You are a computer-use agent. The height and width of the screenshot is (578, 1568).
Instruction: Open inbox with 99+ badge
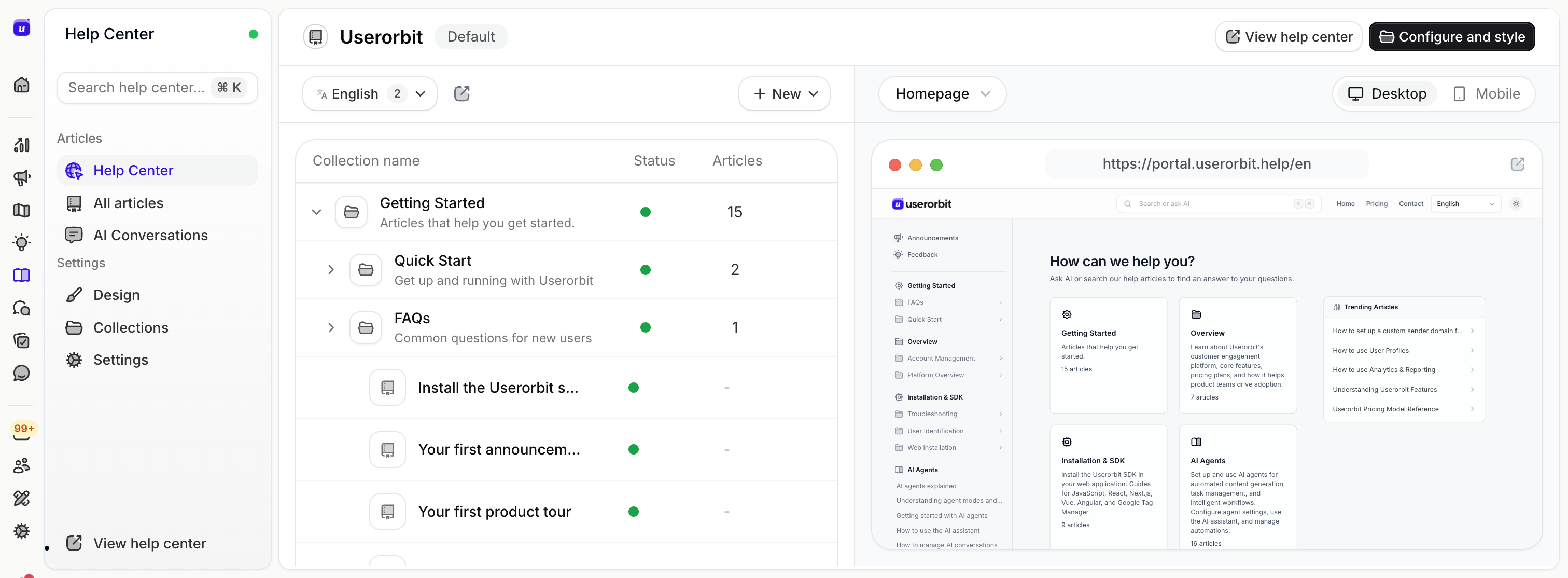point(23,430)
